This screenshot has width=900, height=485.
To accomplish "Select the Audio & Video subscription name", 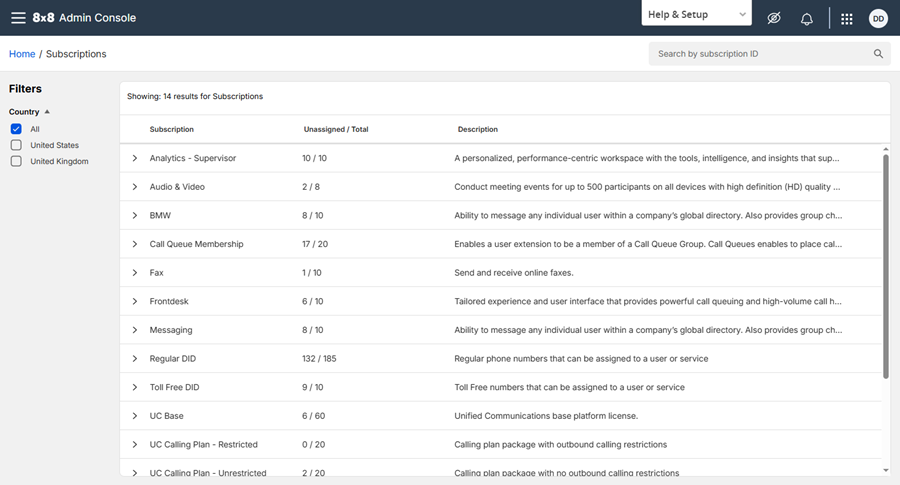I will (177, 187).
